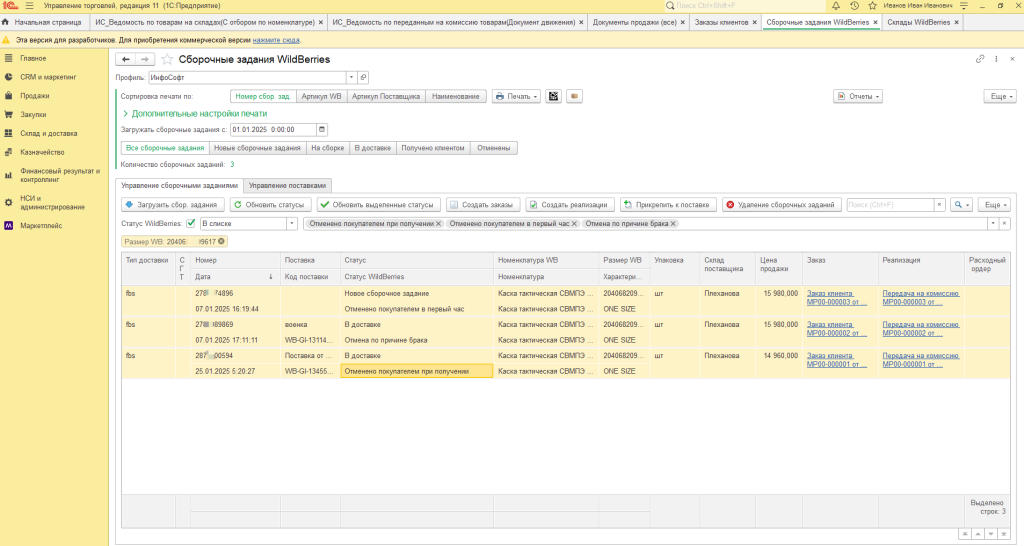The image size is (1024, 546).
Task: Switch to Документы продажи (все) tab
Action: (634, 22)
